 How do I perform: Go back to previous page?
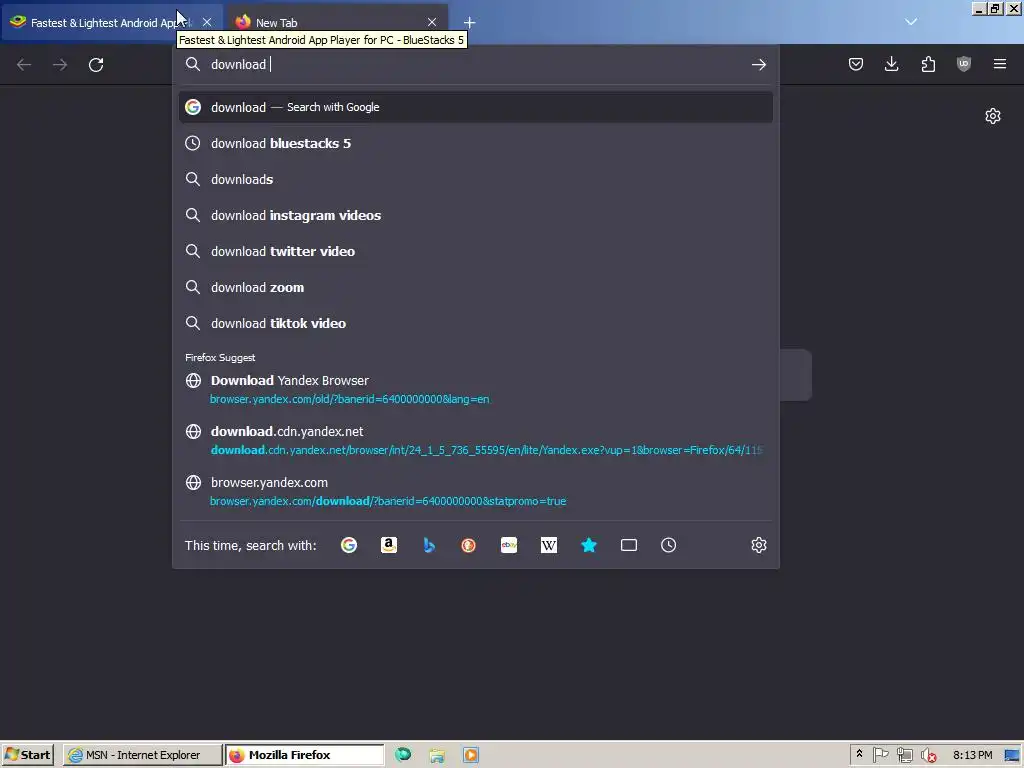point(24,65)
